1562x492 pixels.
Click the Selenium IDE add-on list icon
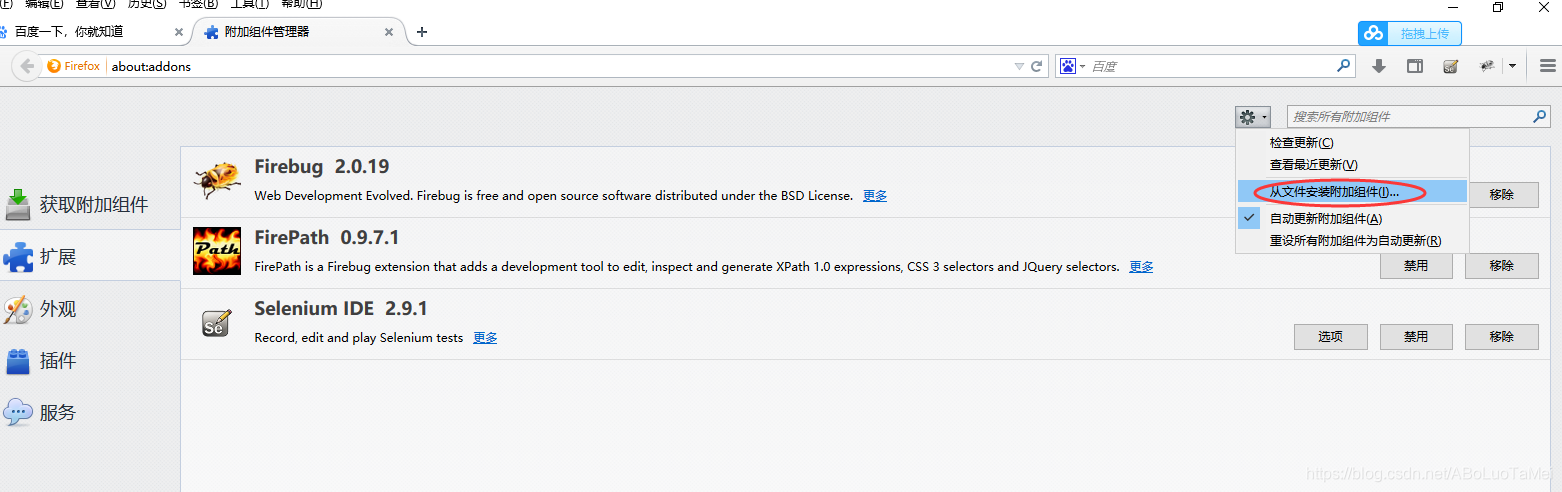[x=217, y=323]
